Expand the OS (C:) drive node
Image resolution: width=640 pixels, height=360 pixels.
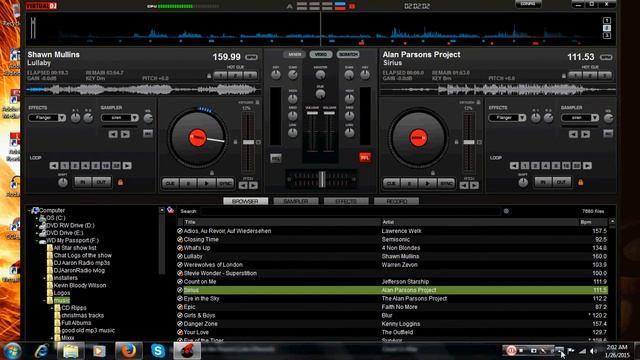(37, 218)
